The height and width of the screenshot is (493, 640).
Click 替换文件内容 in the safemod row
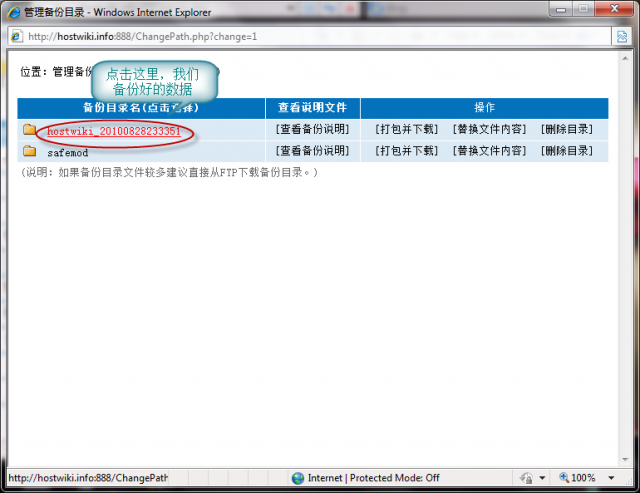point(488,151)
